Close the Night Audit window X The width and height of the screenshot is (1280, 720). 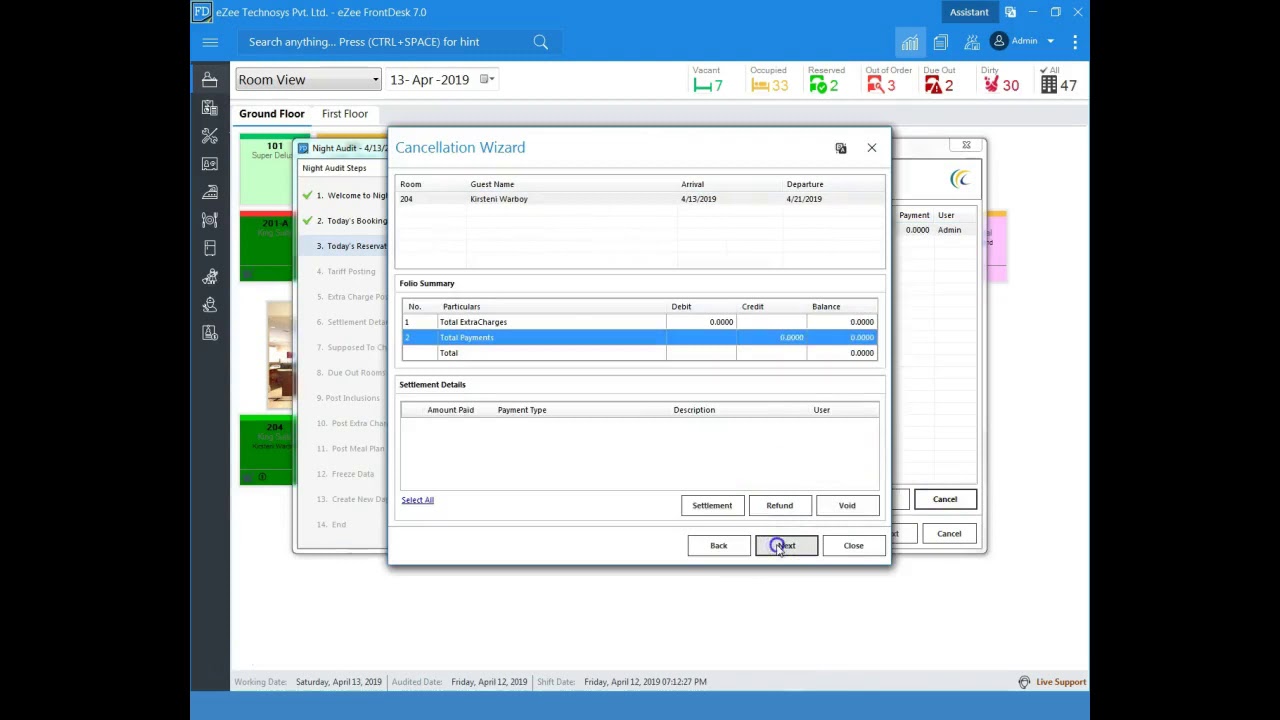coord(966,146)
